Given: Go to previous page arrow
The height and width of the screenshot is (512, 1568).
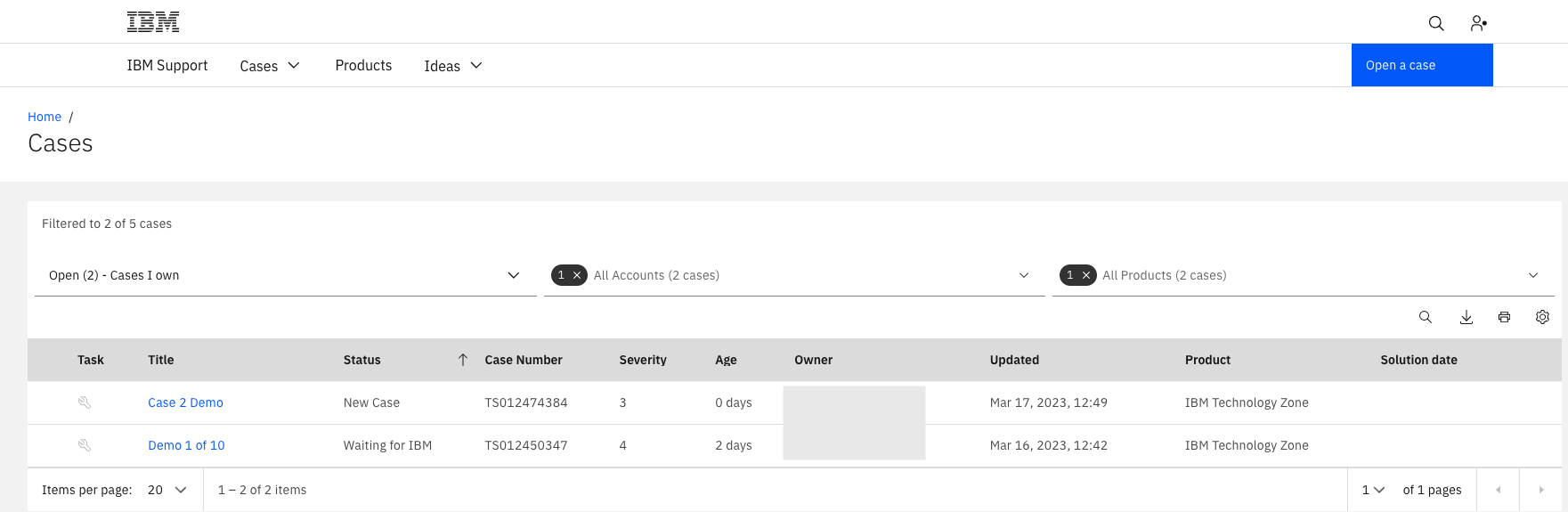Looking at the screenshot, I should click(x=1499, y=490).
